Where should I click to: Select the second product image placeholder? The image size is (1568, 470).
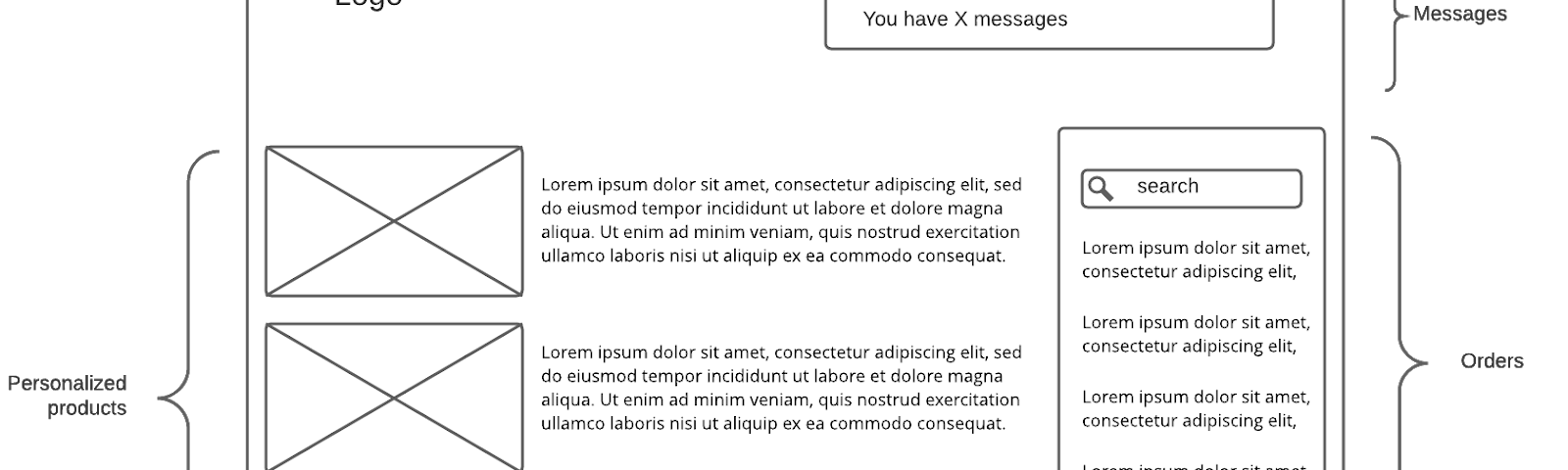[x=394, y=397]
